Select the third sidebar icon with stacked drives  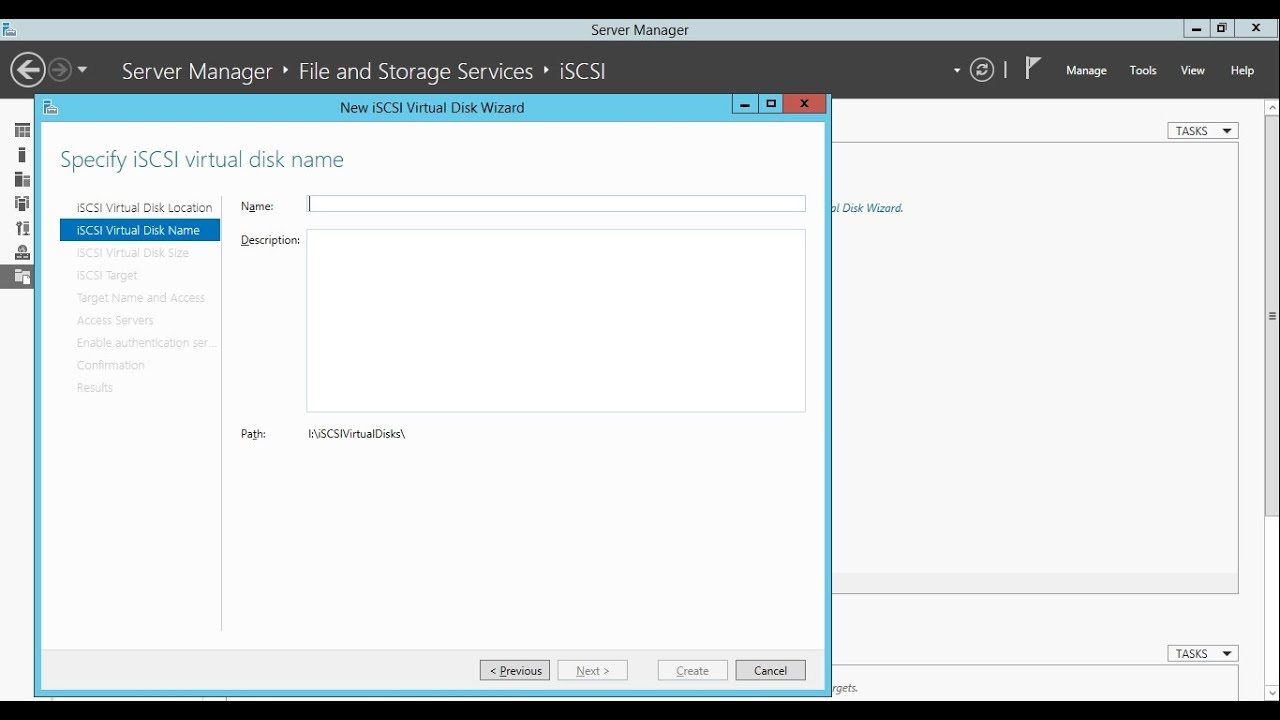[x=22, y=179]
